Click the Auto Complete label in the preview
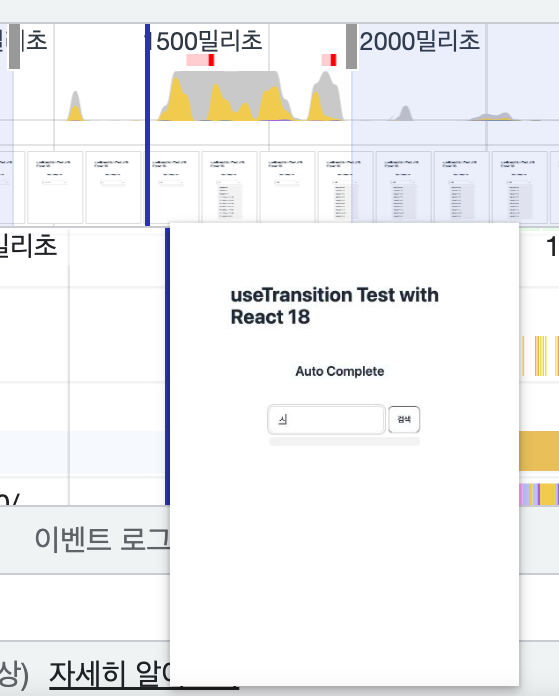The height and width of the screenshot is (696, 559). tap(340, 371)
